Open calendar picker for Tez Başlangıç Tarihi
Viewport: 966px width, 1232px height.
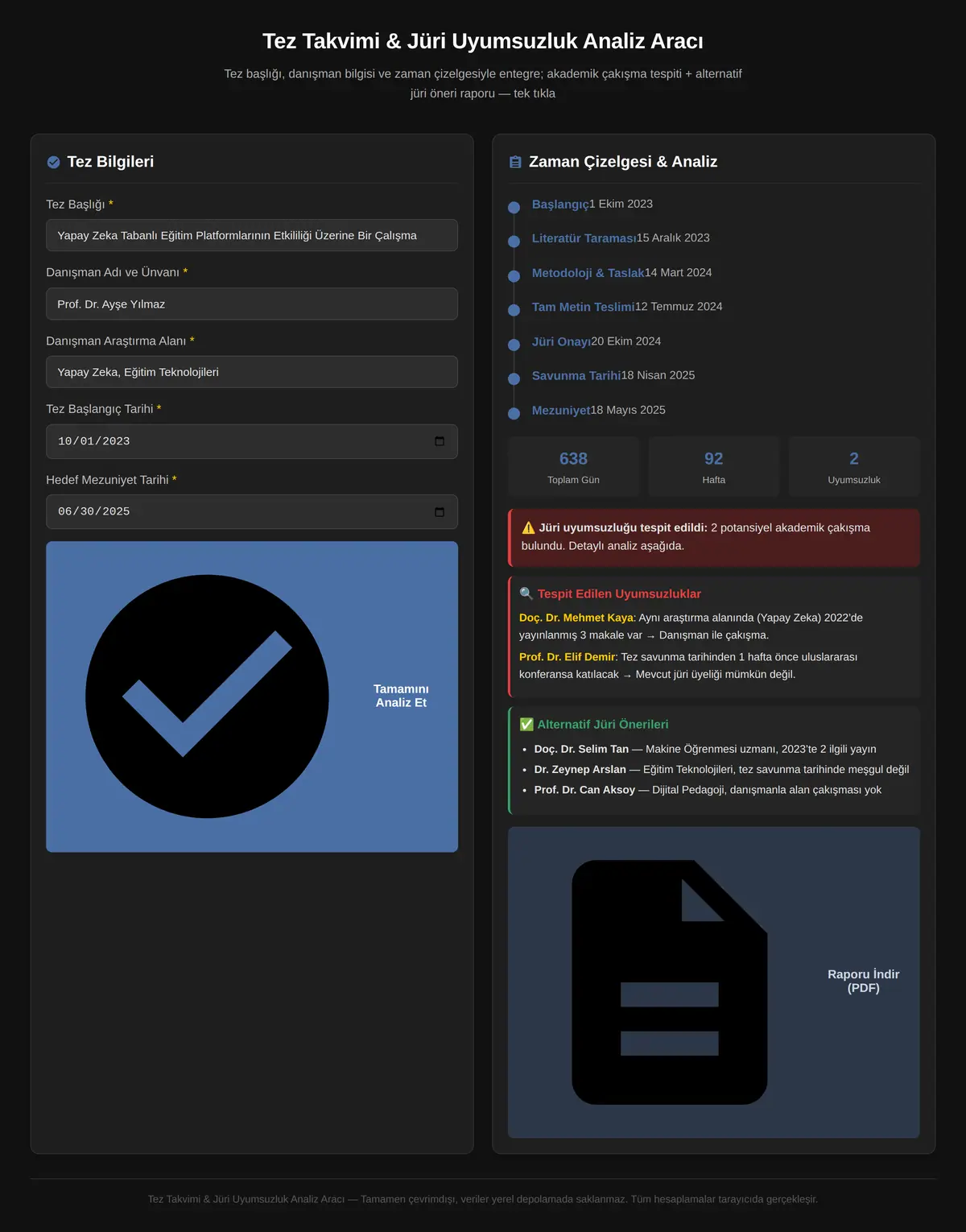(440, 441)
